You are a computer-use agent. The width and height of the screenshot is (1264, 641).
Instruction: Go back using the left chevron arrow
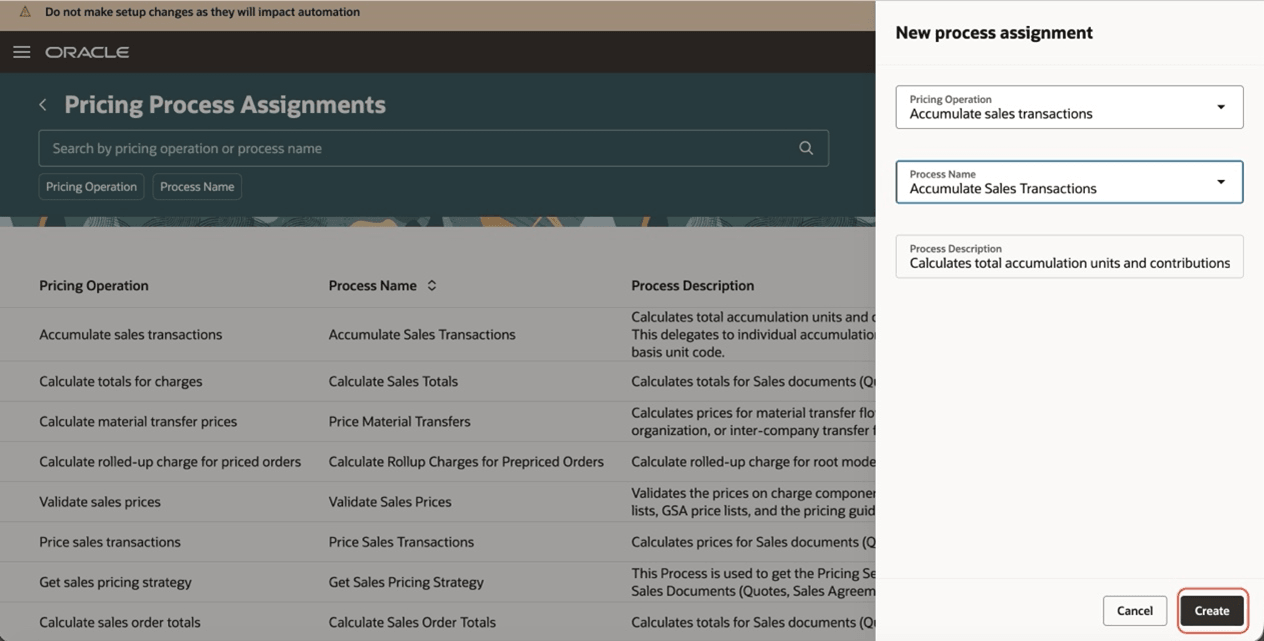43,105
